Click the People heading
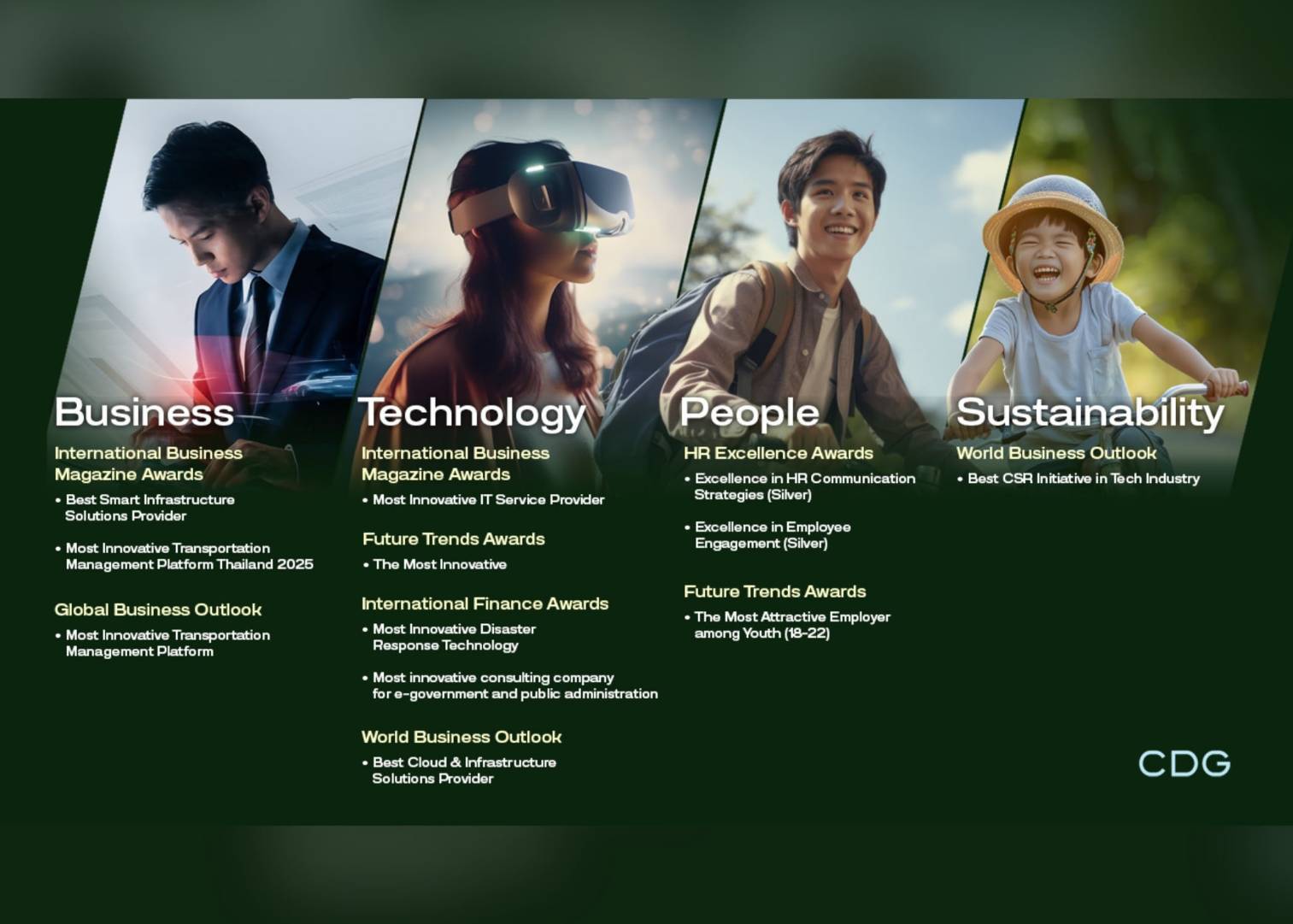The width and height of the screenshot is (1293, 924). pos(749,412)
